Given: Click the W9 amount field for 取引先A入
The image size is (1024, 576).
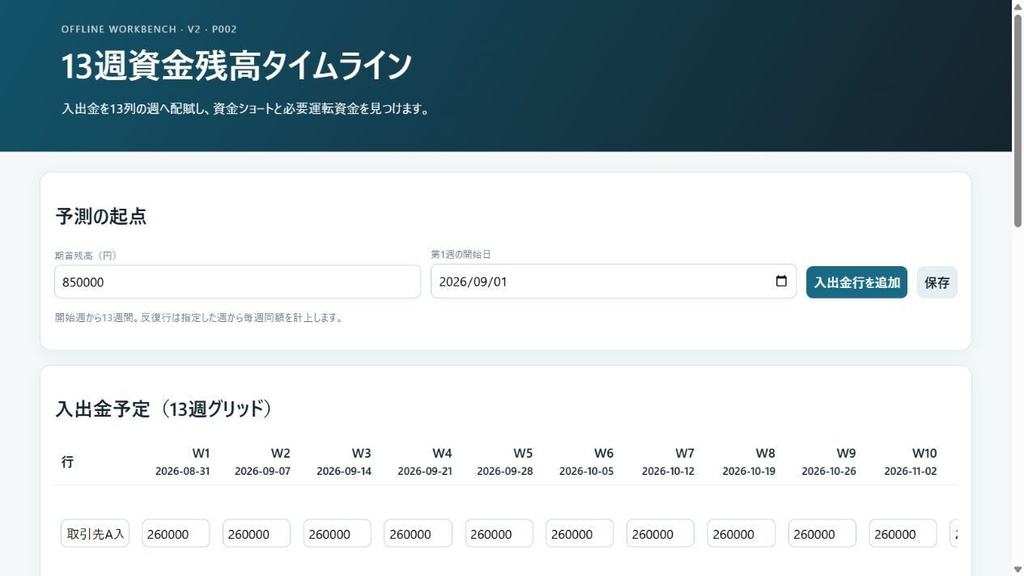Looking at the screenshot, I should pos(822,534).
